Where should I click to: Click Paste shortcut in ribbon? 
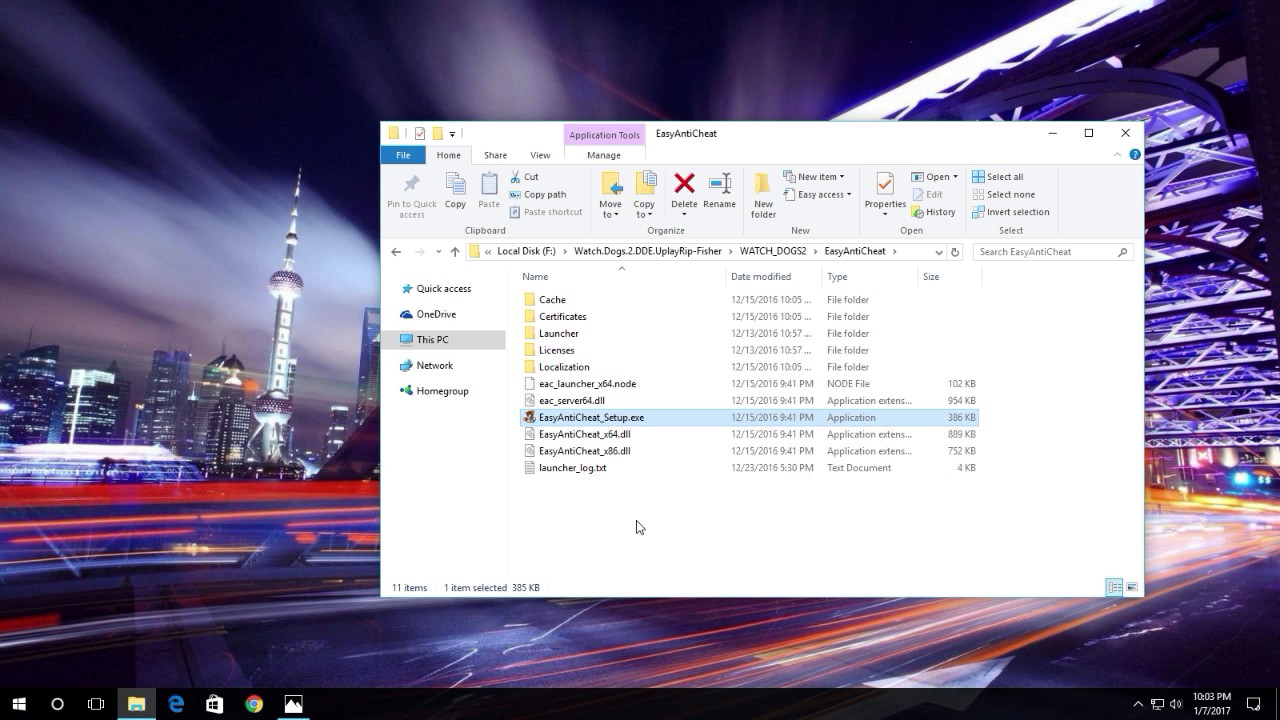tap(546, 212)
